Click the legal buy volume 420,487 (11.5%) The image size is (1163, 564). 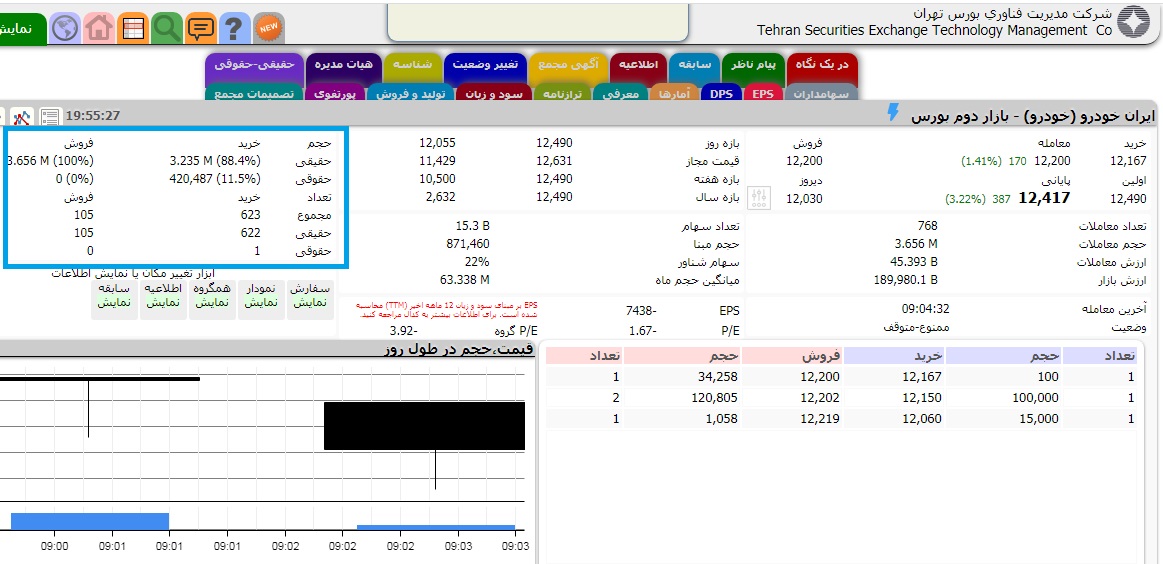point(217,178)
